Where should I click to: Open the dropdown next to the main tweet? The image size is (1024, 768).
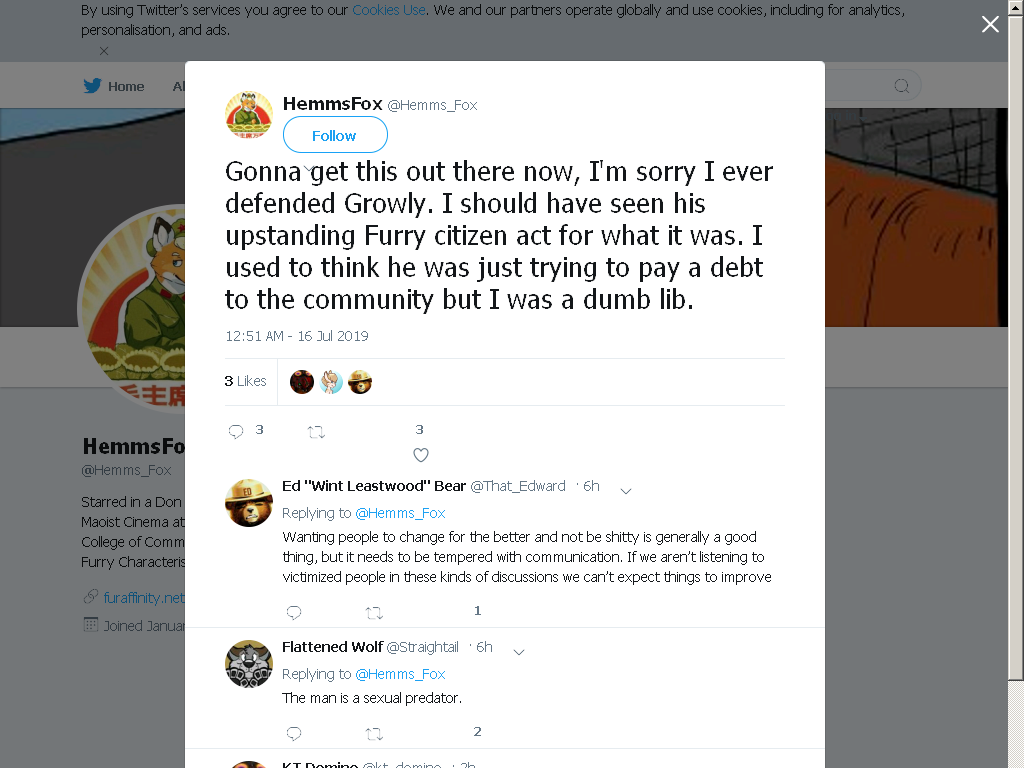[x=308, y=170]
